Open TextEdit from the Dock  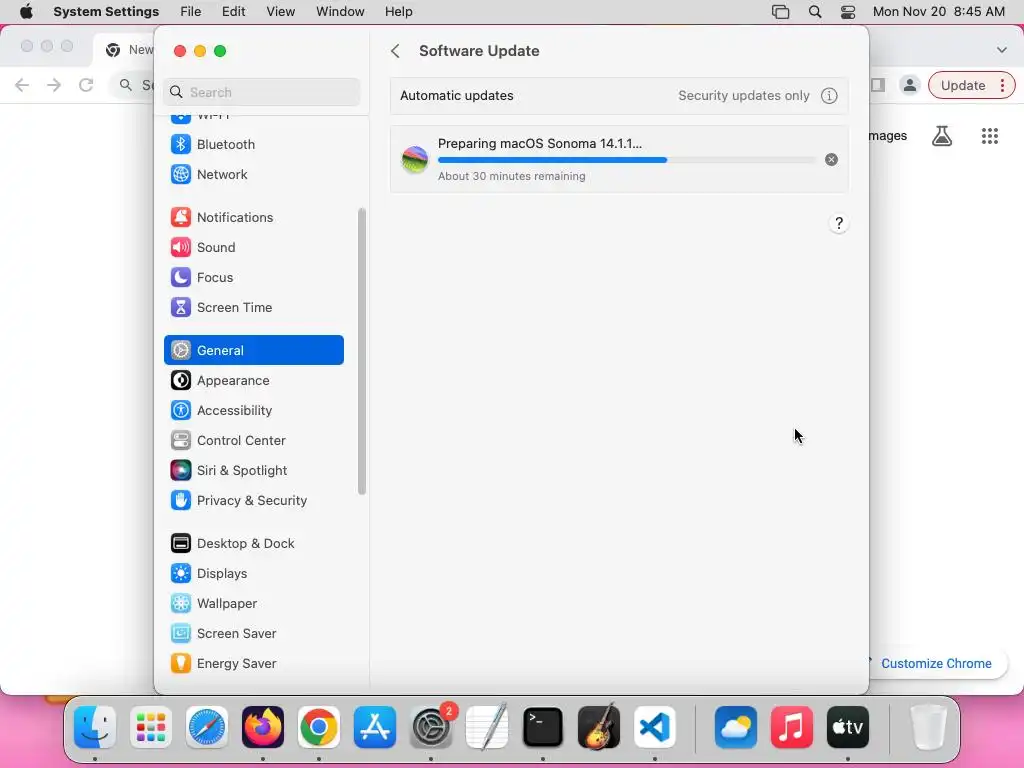[487, 727]
